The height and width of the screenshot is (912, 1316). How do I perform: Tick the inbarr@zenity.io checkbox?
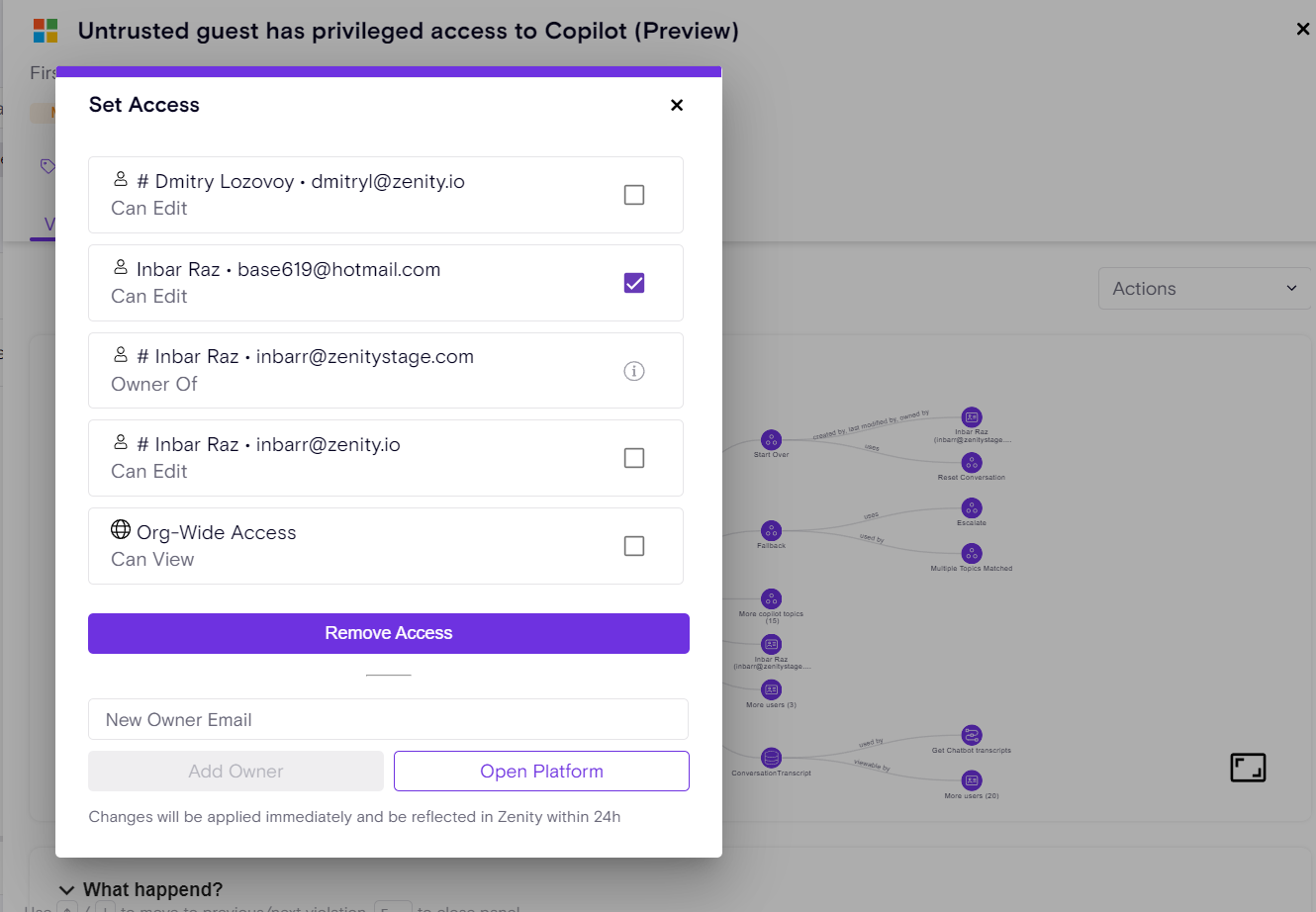pyautogui.click(x=634, y=458)
